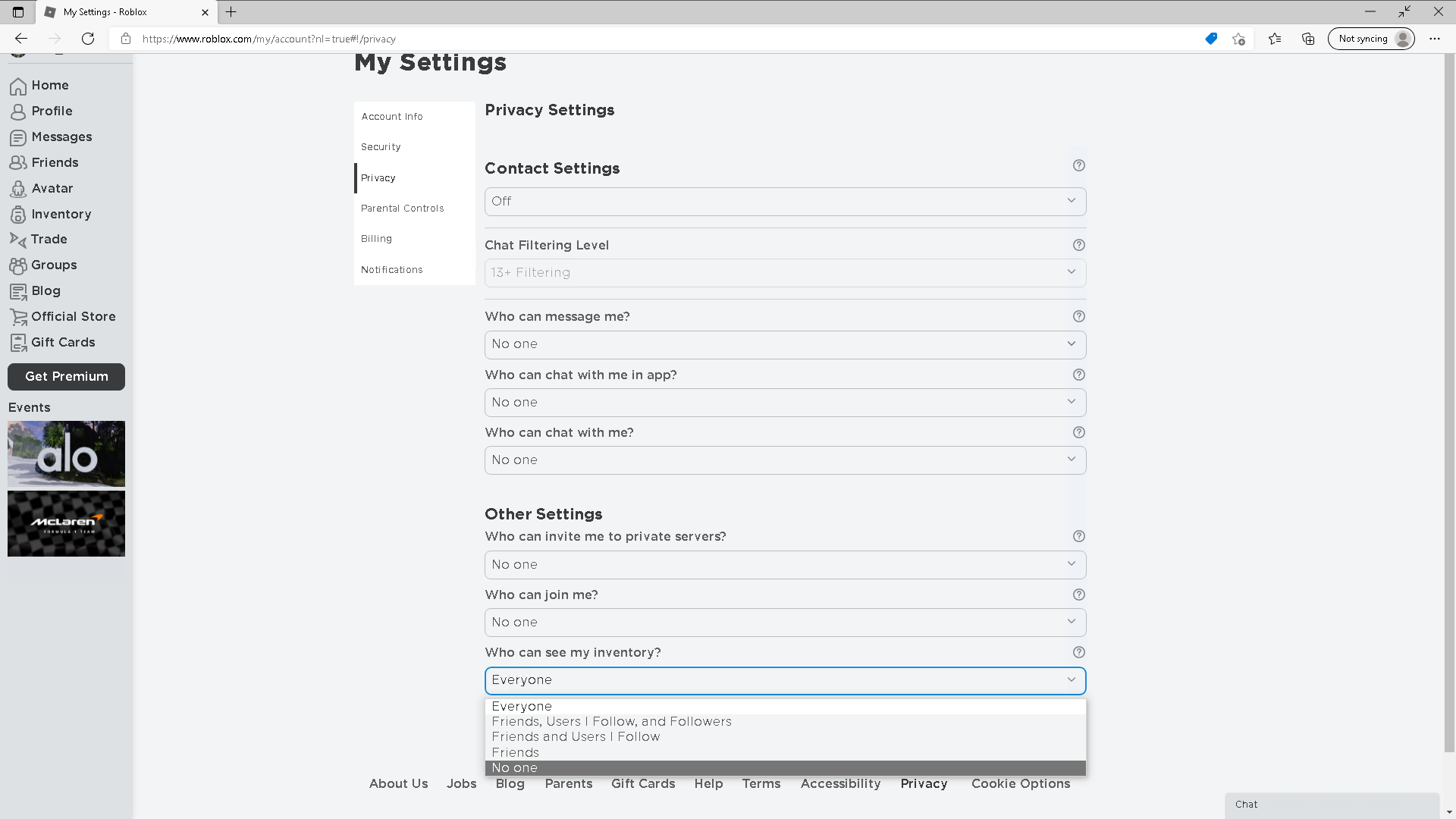Open the Parental Controls settings tab
The image size is (1456, 819).
coord(415,209)
